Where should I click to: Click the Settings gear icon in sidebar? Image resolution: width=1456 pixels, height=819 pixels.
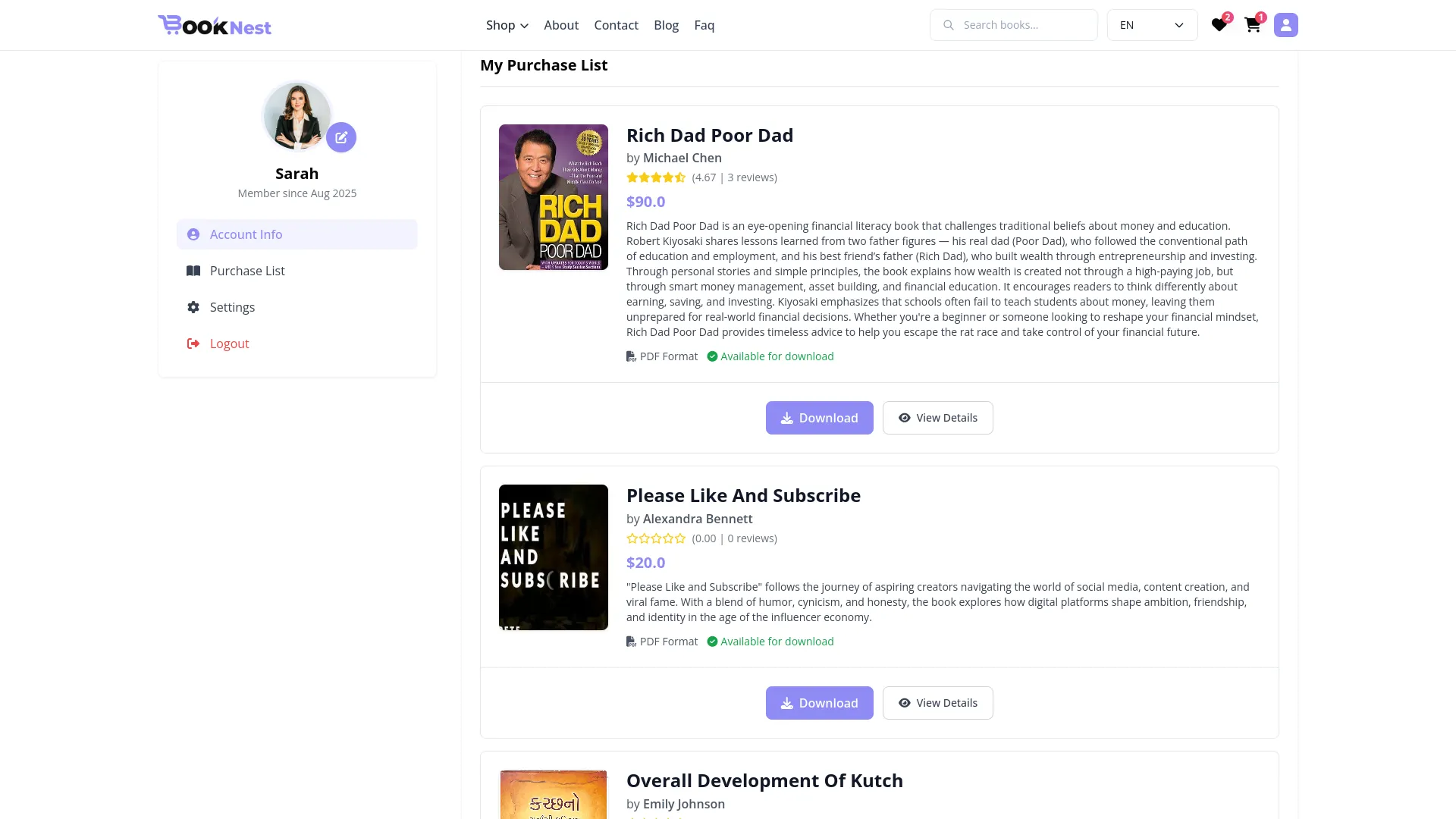click(193, 307)
